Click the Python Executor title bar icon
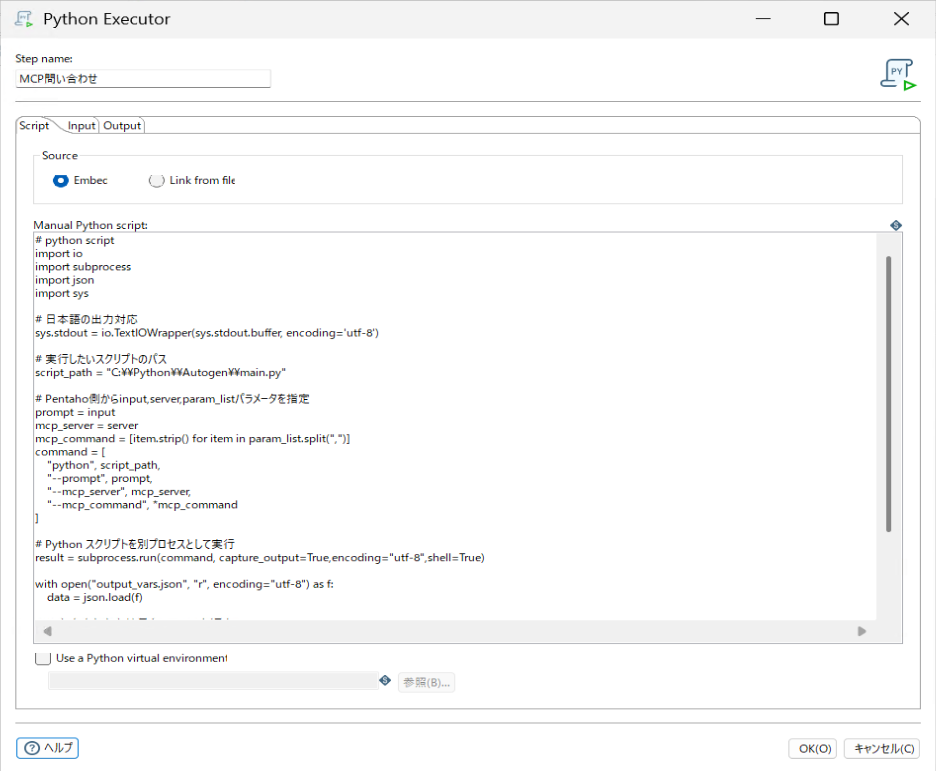 click(x=23, y=19)
